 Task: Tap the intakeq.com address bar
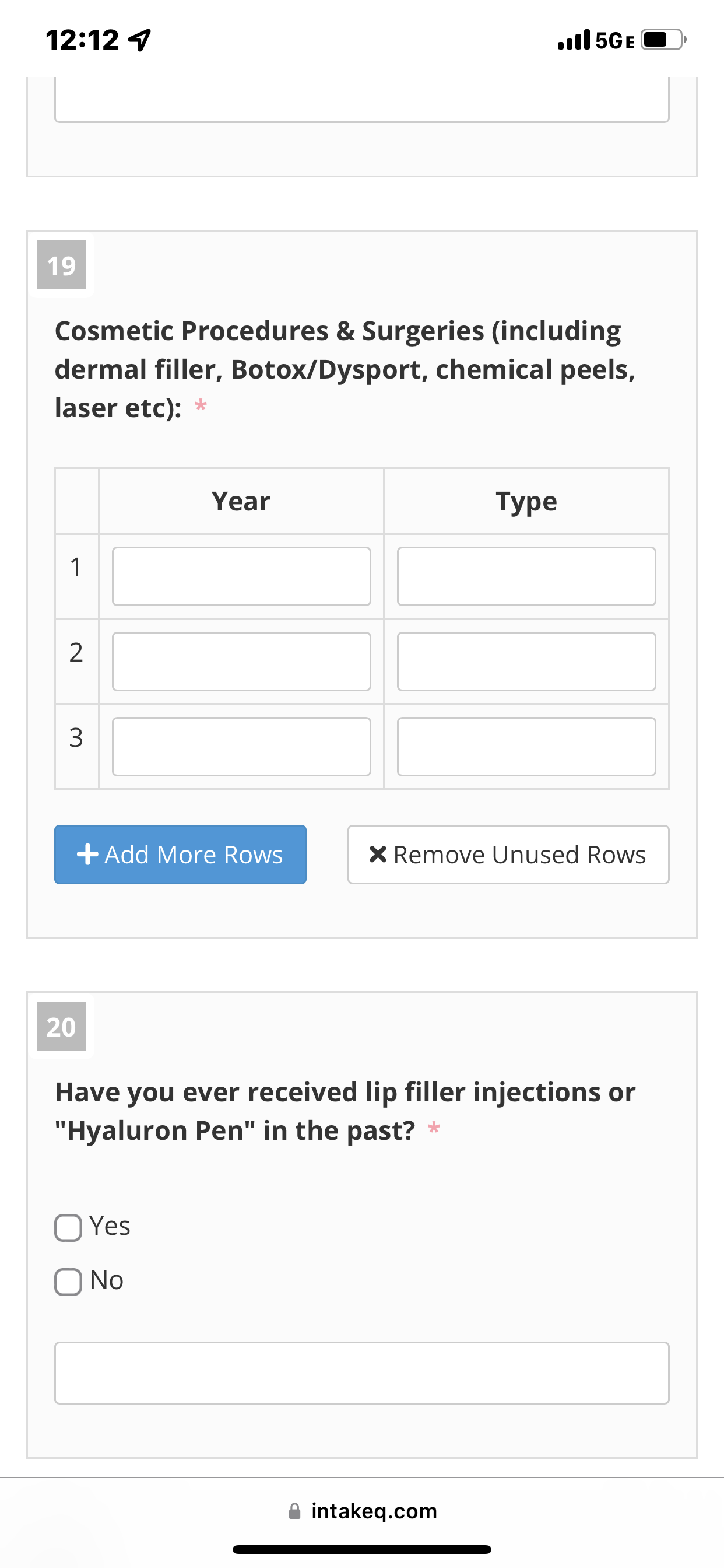pyautogui.click(x=362, y=1511)
